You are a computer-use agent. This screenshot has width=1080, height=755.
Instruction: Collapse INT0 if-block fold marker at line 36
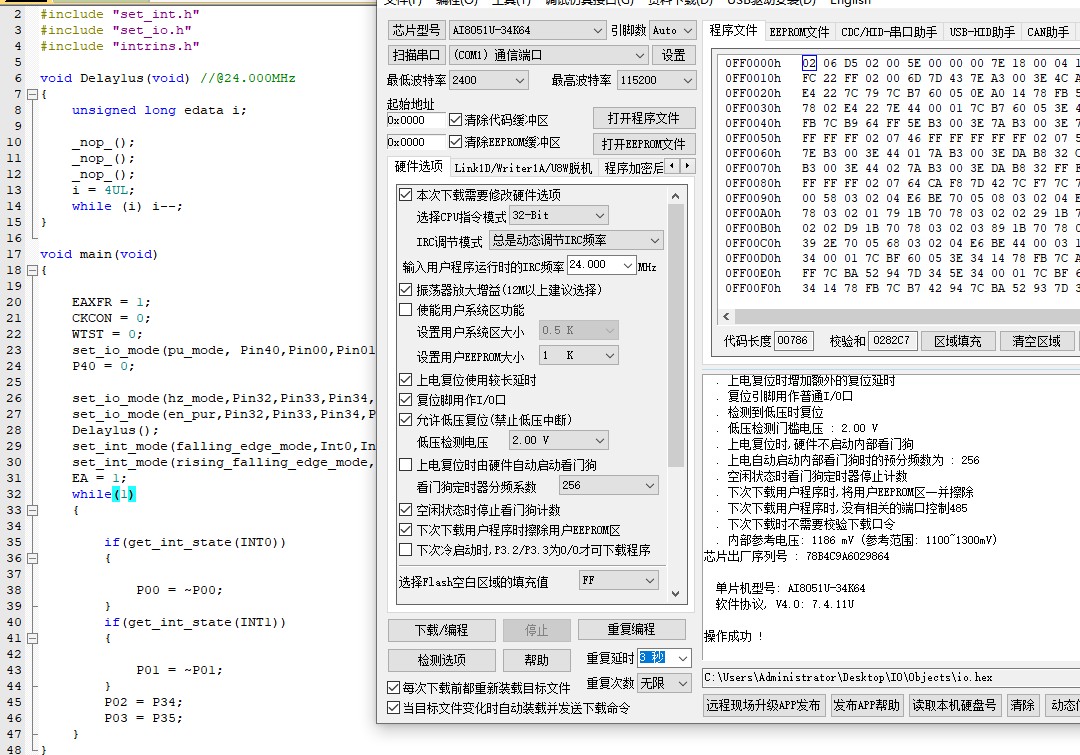point(32,559)
